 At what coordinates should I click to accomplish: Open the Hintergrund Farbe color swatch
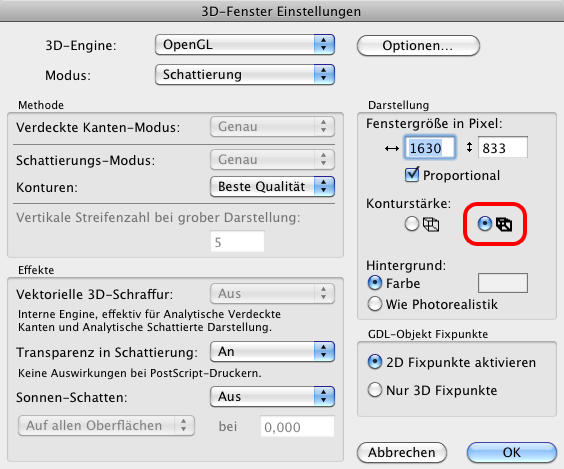503,283
